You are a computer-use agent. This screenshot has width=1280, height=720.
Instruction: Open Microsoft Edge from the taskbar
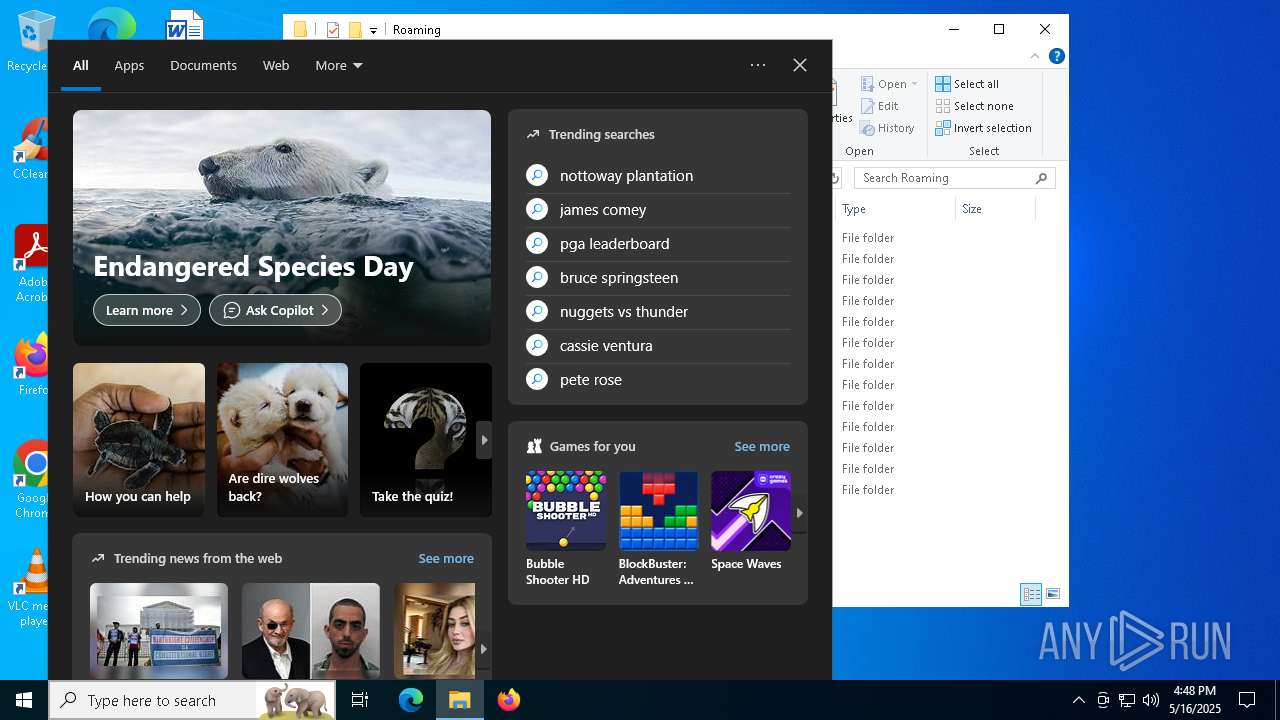(x=411, y=700)
